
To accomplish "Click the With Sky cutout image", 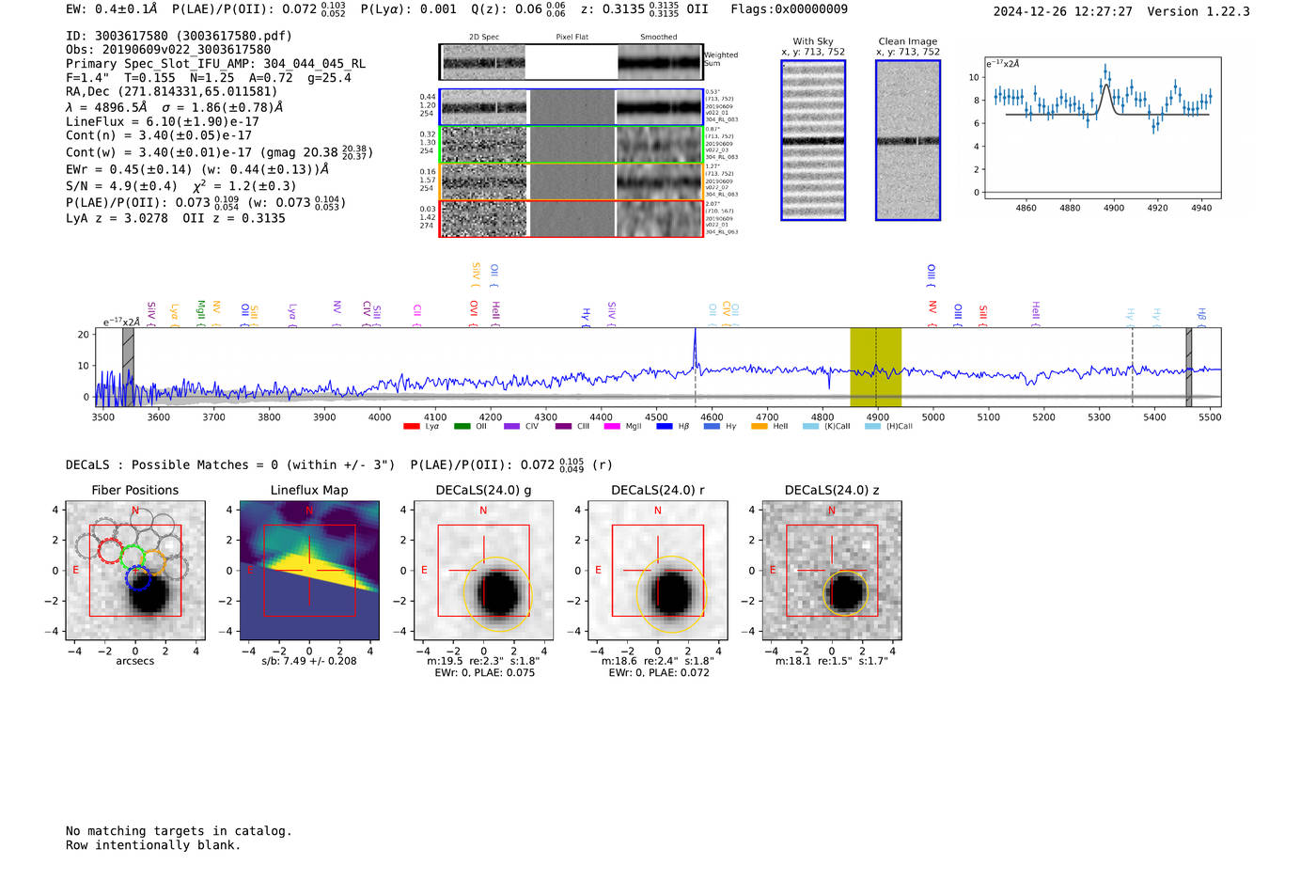I will [813, 140].
